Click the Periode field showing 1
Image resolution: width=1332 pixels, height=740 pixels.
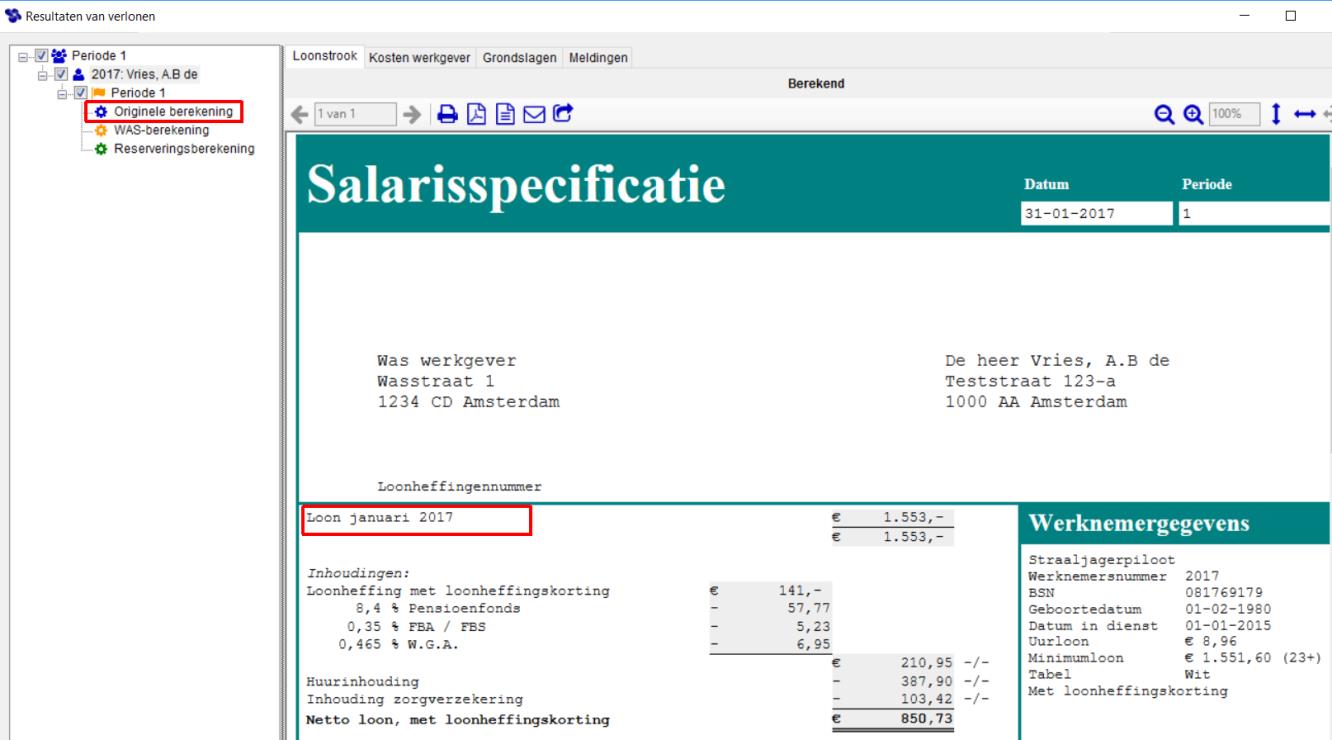pos(1255,214)
